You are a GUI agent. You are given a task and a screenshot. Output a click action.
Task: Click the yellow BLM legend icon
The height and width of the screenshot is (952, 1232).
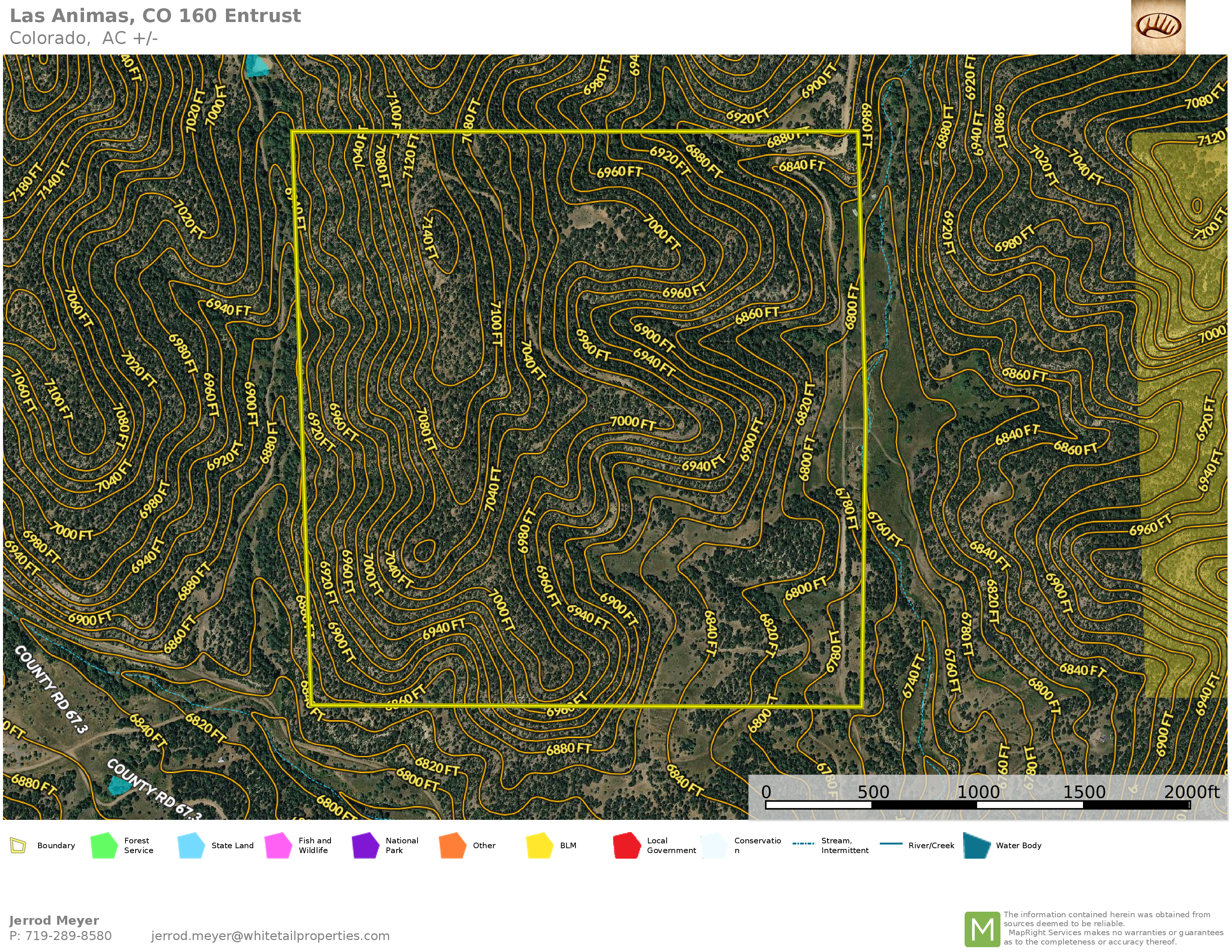[539, 845]
